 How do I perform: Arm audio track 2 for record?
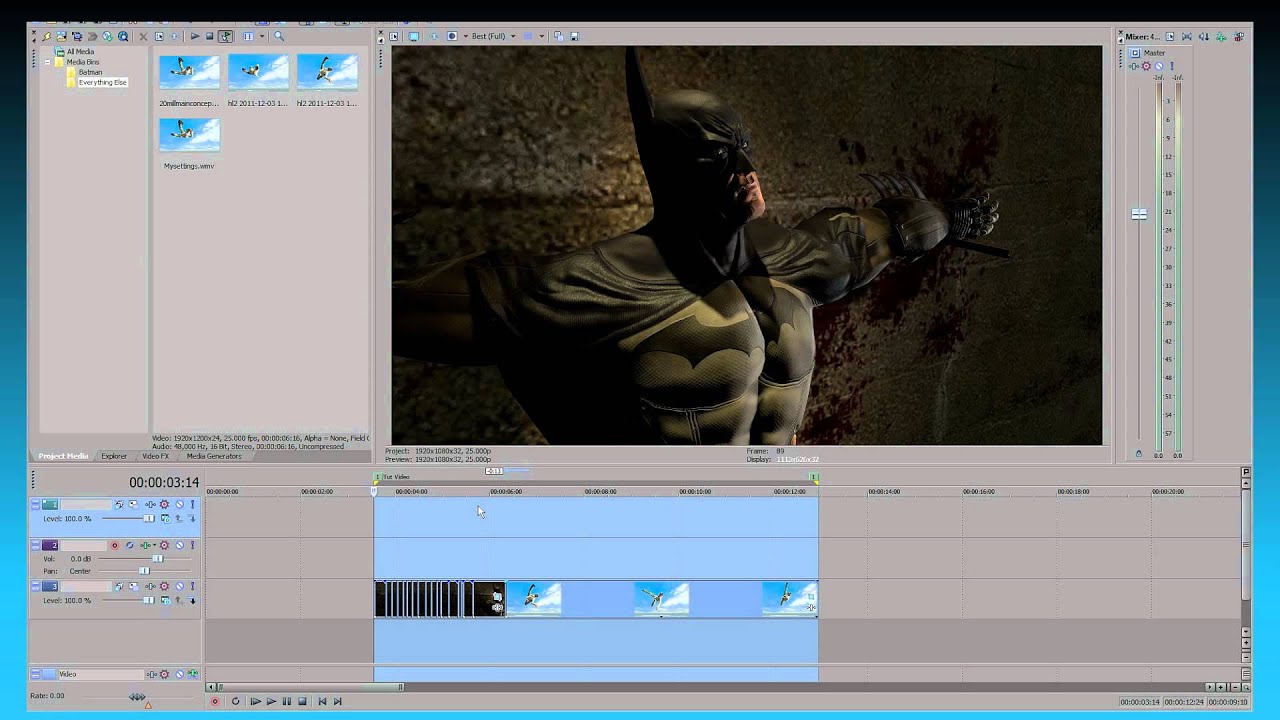pyautogui.click(x=114, y=546)
